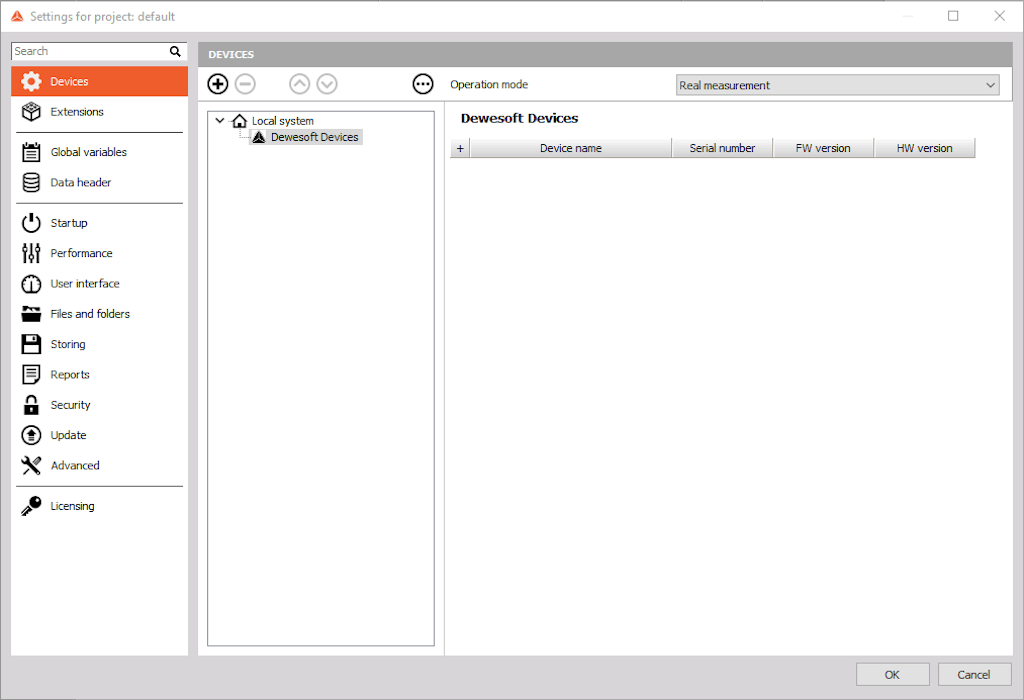The height and width of the screenshot is (700, 1024).
Task: Click the Files and folders icon
Action: point(31,314)
